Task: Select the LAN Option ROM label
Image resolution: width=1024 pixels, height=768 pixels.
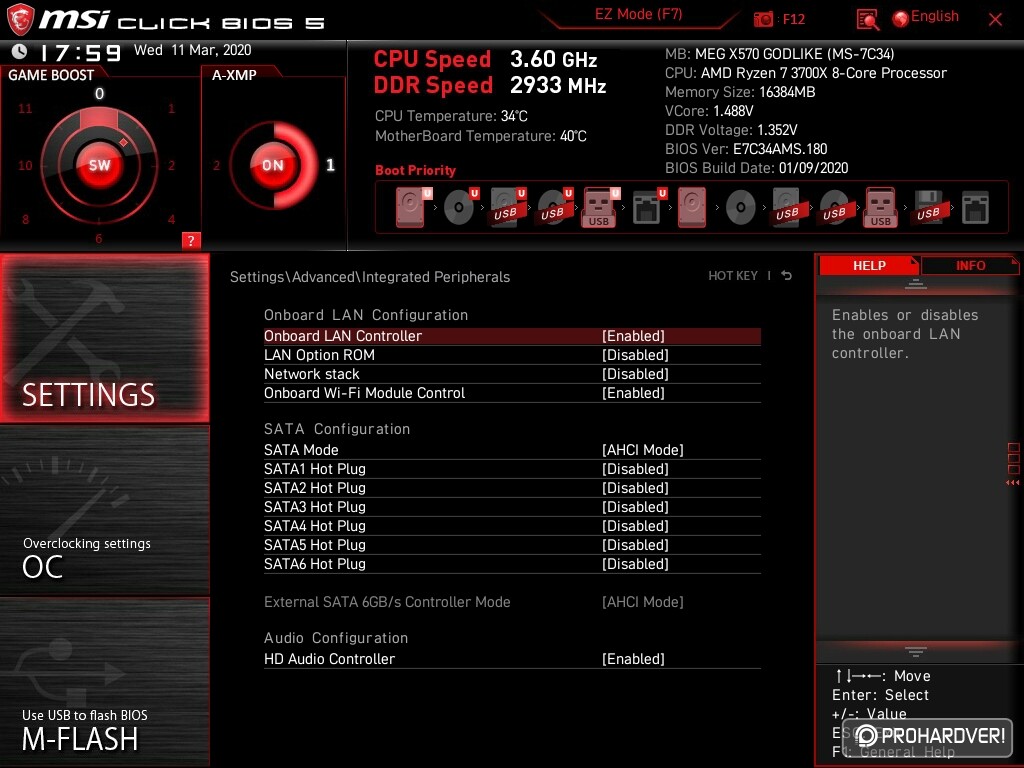Action: 319,355
